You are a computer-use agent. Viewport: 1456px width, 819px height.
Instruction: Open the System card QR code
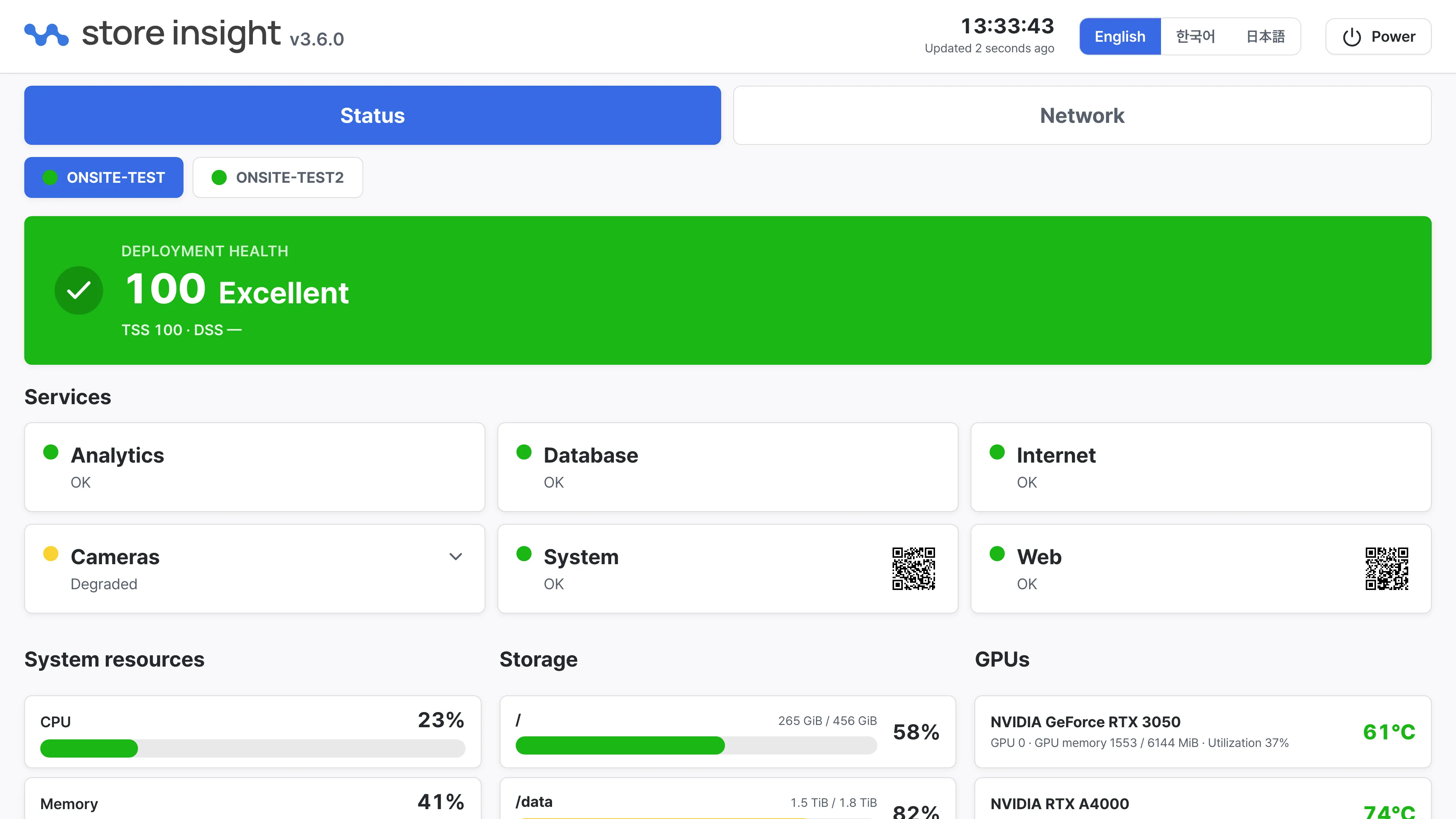[913, 569]
